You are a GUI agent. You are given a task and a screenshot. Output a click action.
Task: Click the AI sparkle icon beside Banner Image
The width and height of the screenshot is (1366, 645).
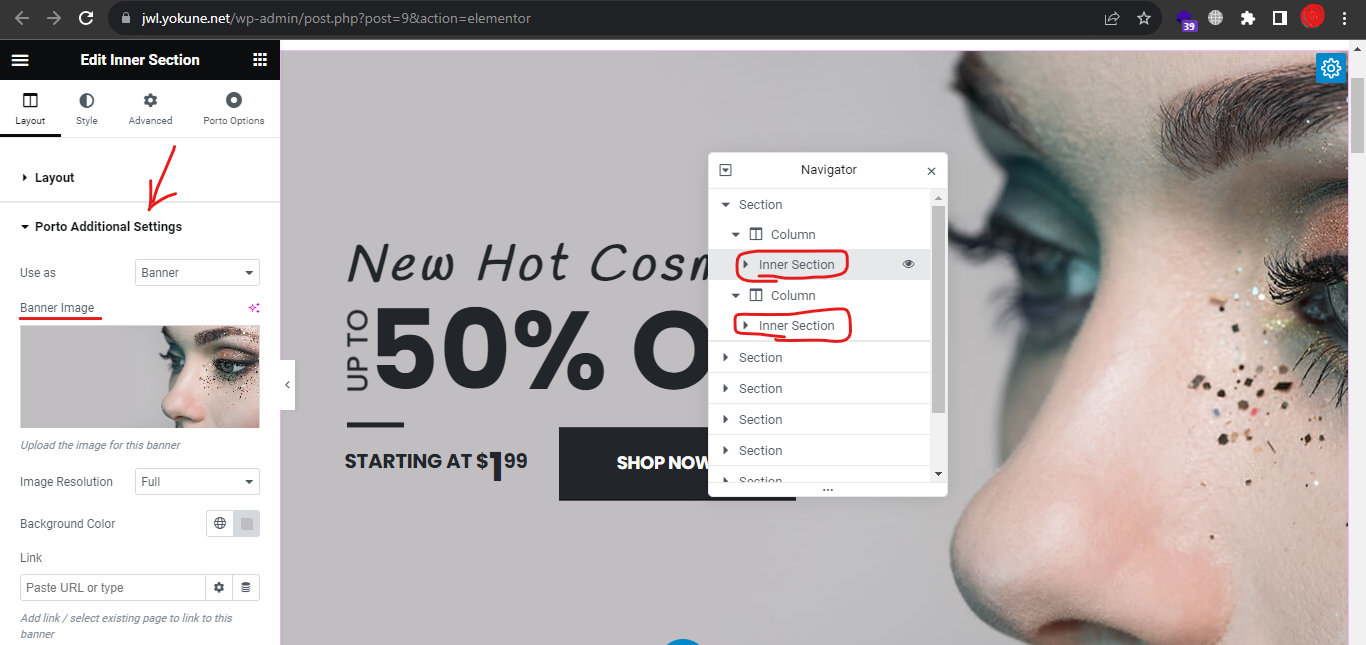254,308
